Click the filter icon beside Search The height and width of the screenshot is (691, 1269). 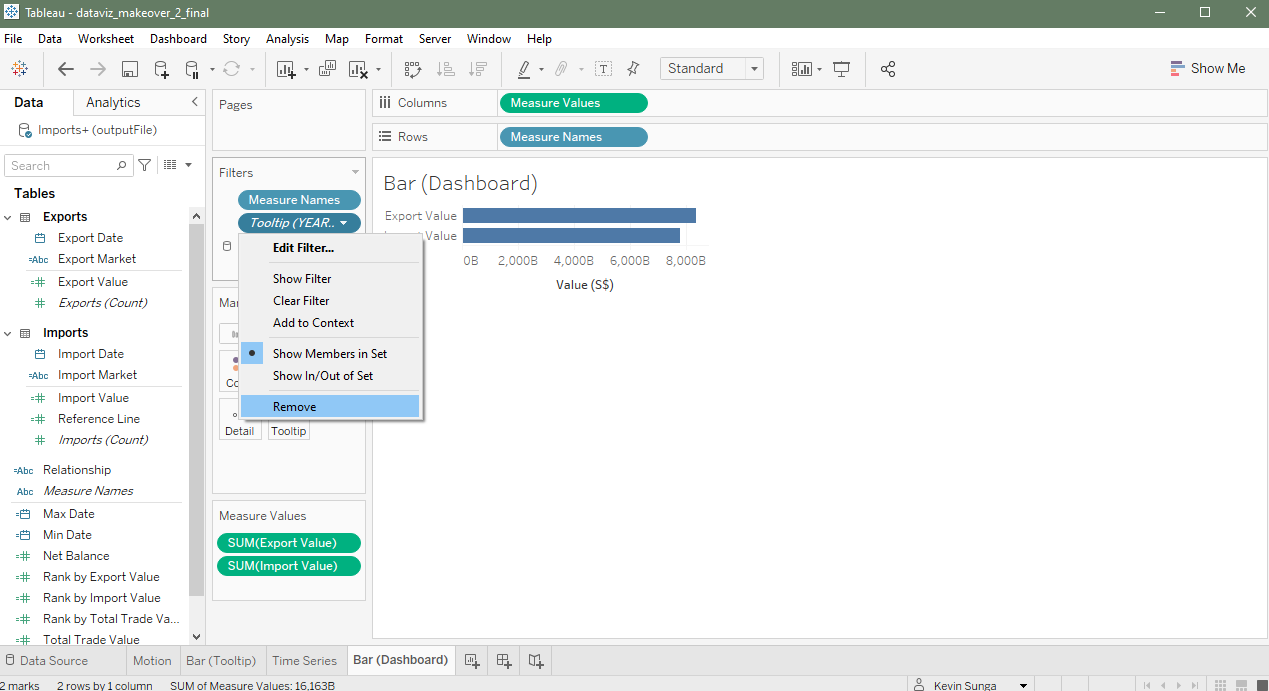tap(145, 165)
